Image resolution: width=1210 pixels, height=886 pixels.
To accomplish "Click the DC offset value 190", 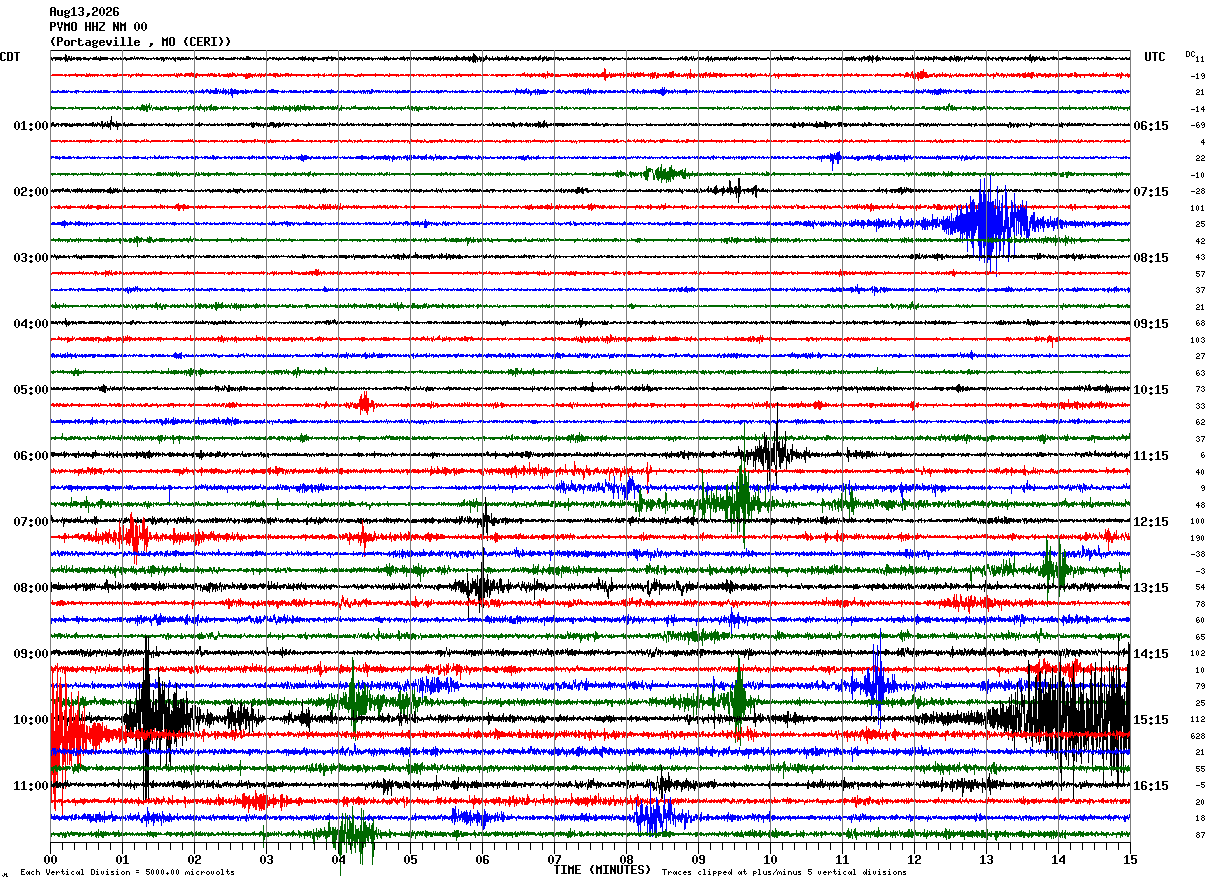I will (1198, 538).
